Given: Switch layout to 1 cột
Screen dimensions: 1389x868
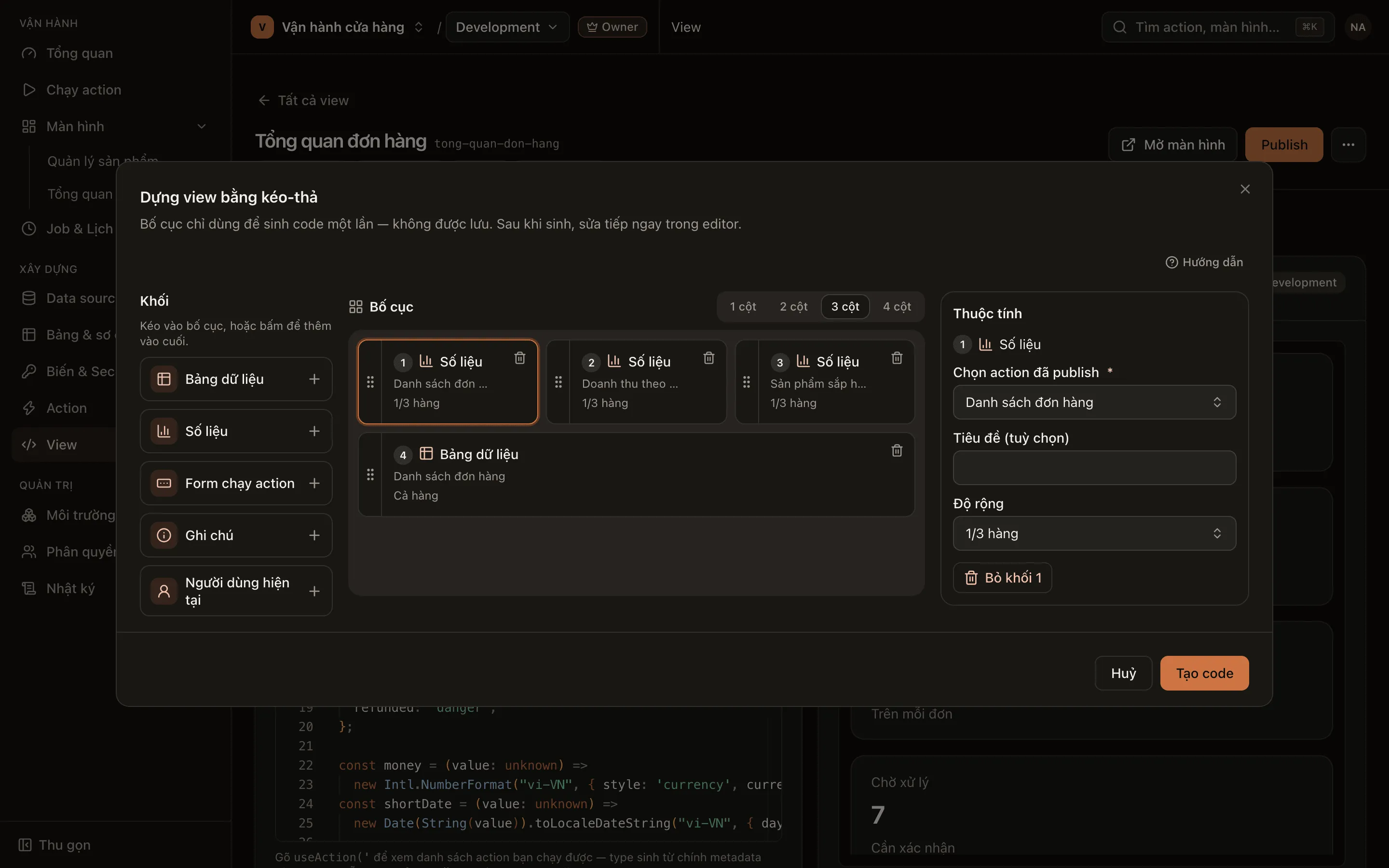Looking at the screenshot, I should [743, 307].
